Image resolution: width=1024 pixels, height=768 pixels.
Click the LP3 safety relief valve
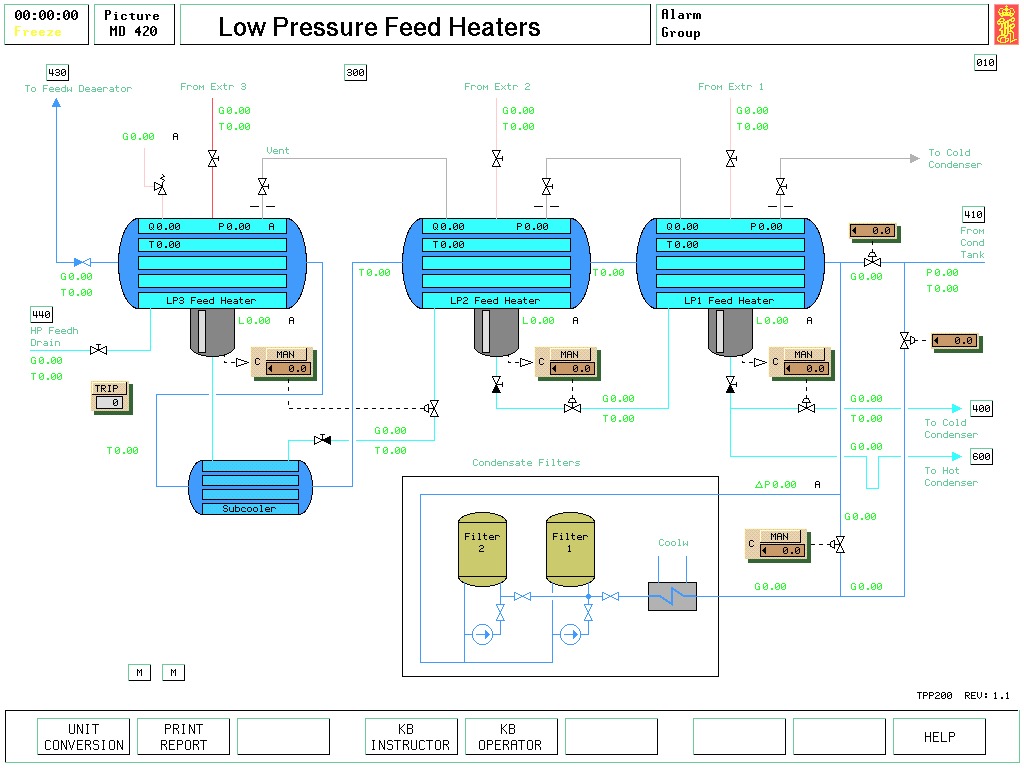click(x=161, y=185)
